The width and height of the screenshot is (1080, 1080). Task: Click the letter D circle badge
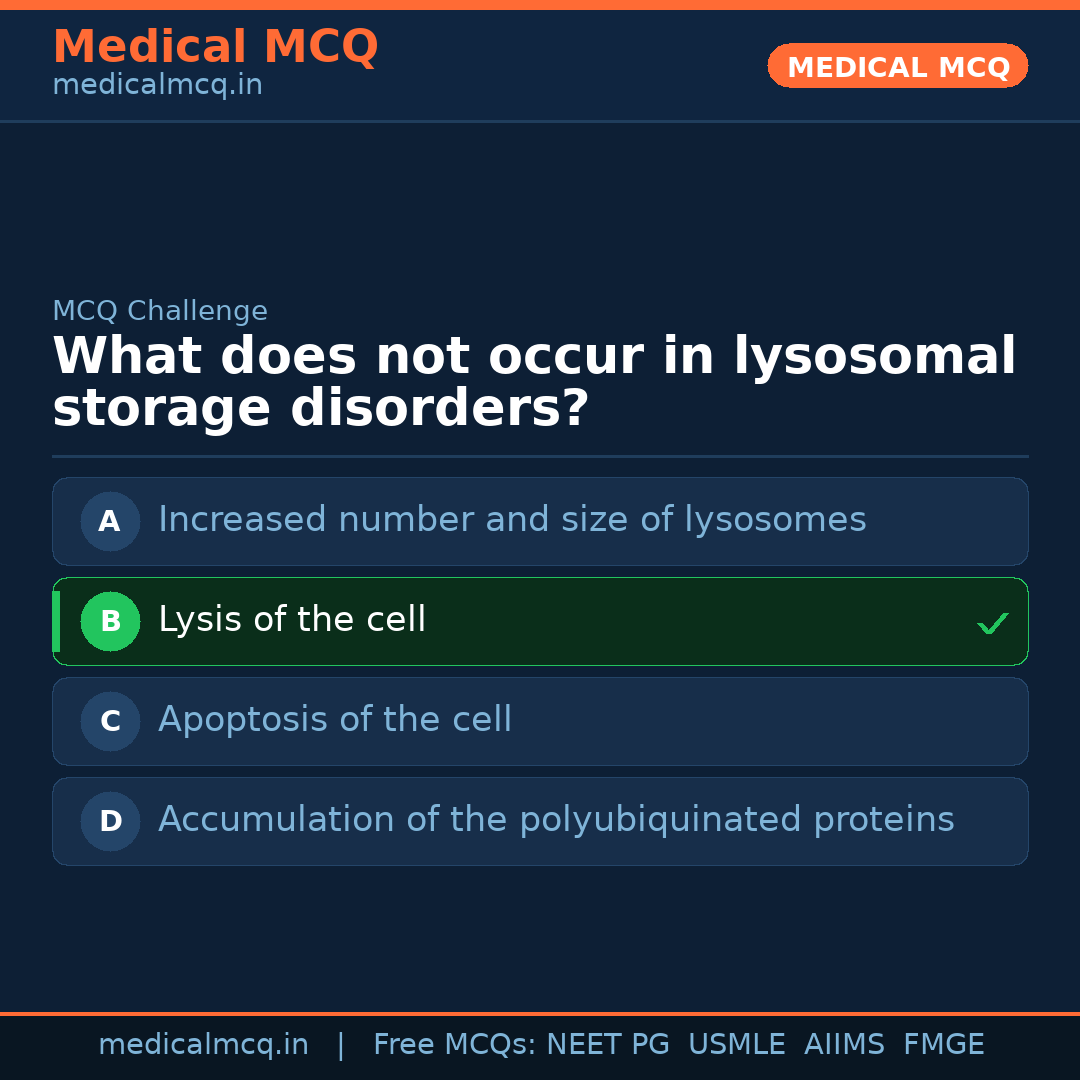110,821
